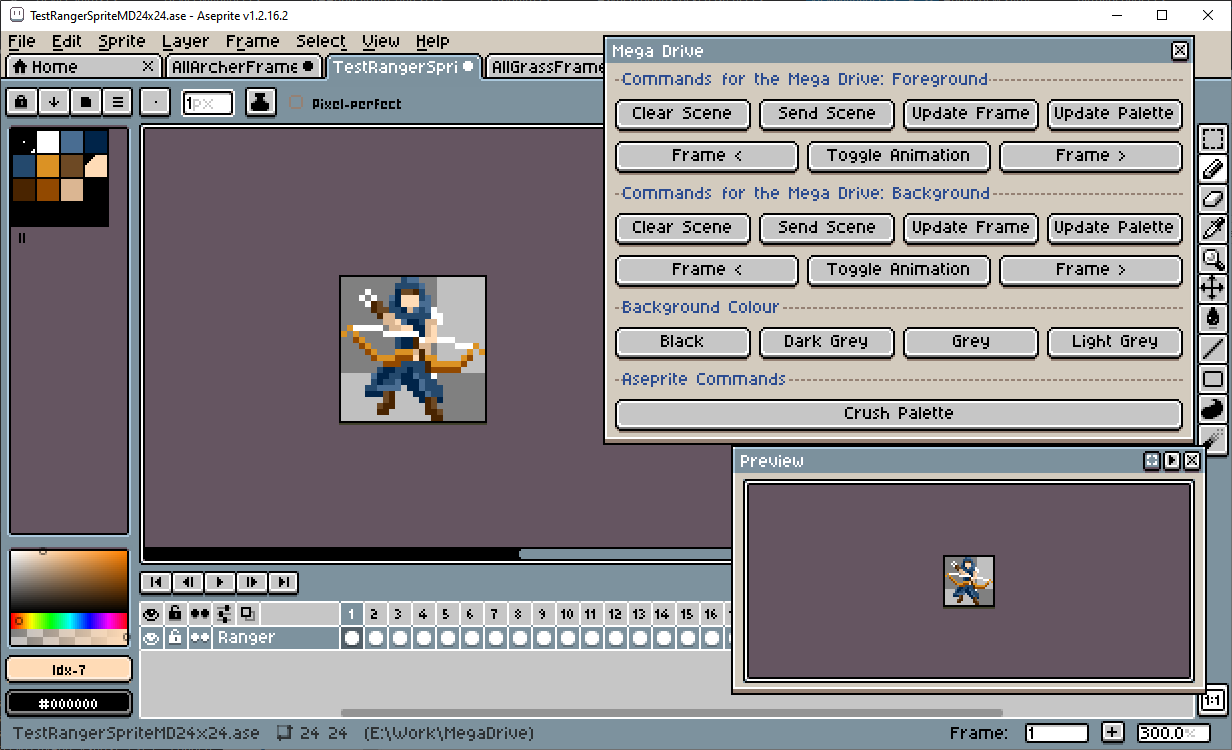The height and width of the screenshot is (750, 1232).
Task: Select the Move tool
Action: coord(1213,289)
